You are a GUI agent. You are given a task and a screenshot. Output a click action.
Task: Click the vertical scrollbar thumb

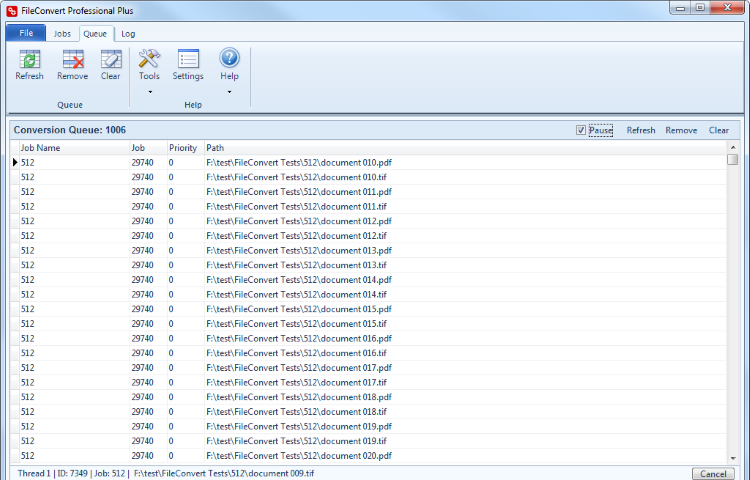coord(733,159)
